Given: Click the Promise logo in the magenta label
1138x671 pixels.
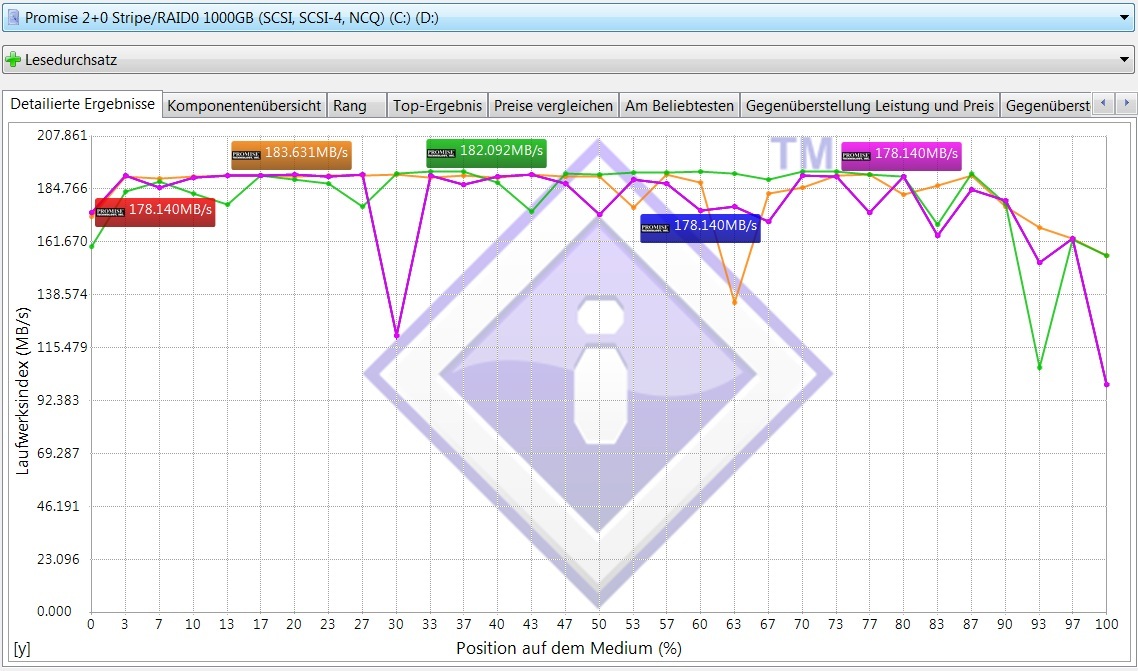Looking at the screenshot, I should [x=856, y=155].
